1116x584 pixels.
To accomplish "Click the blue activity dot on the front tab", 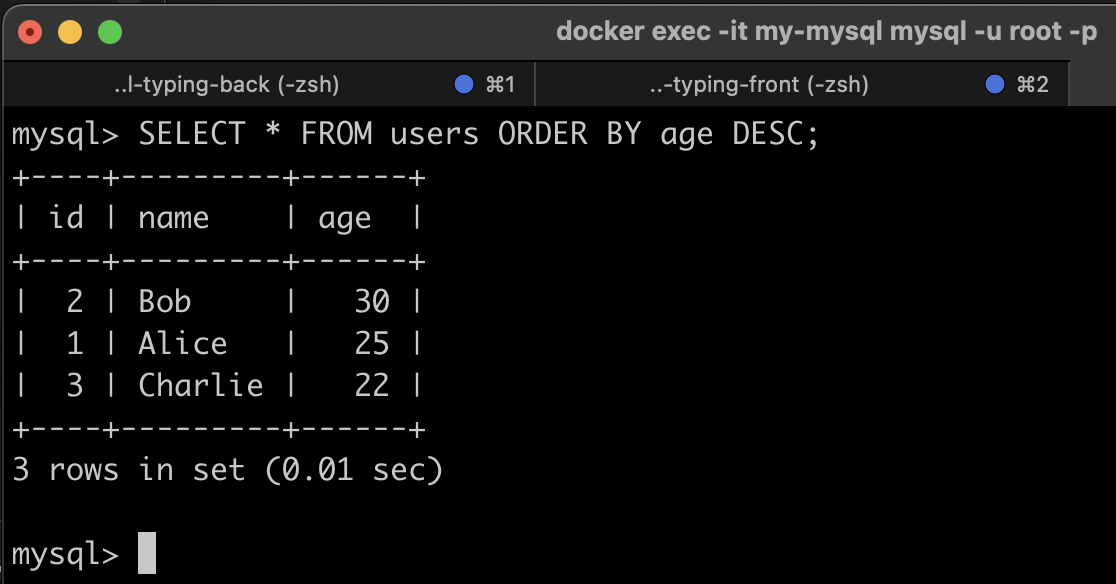I will pos(993,84).
